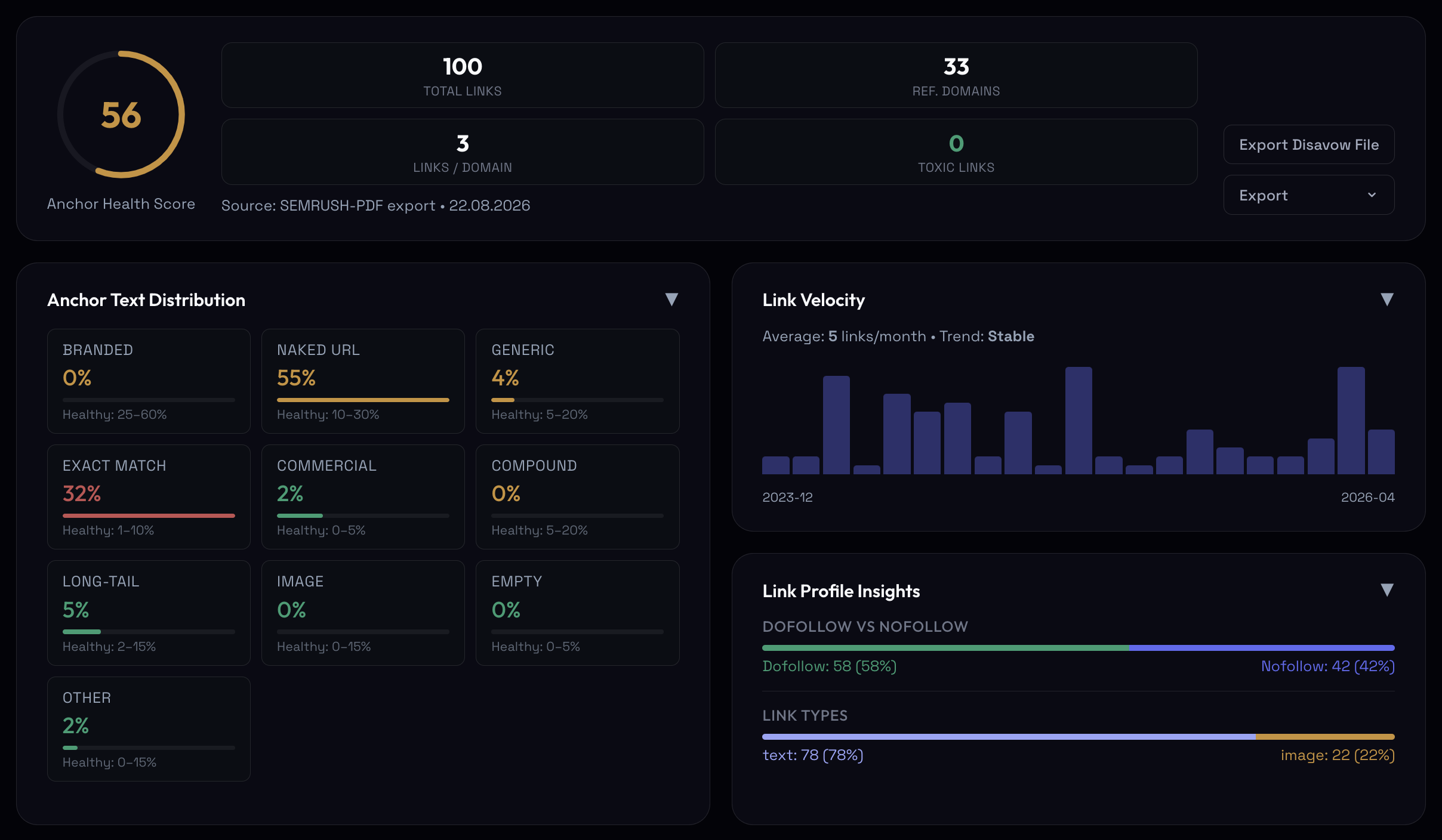The width and height of the screenshot is (1442, 840).
Task: Click the LINK TYPES heading
Action: pyautogui.click(x=805, y=715)
